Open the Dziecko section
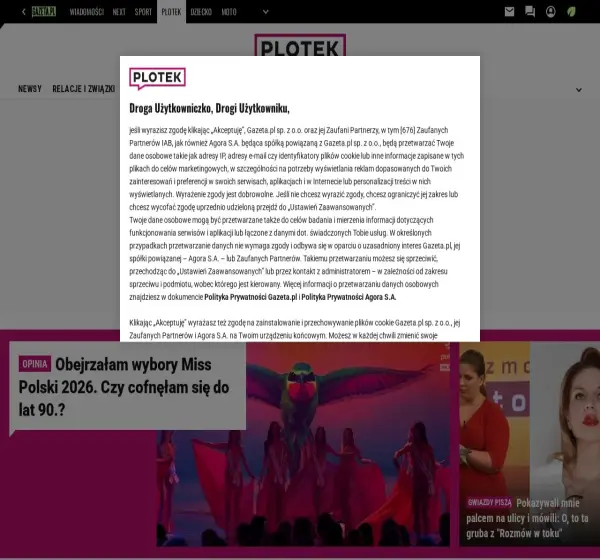The height and width of the screenshot is (560, 600). (201, 12)
